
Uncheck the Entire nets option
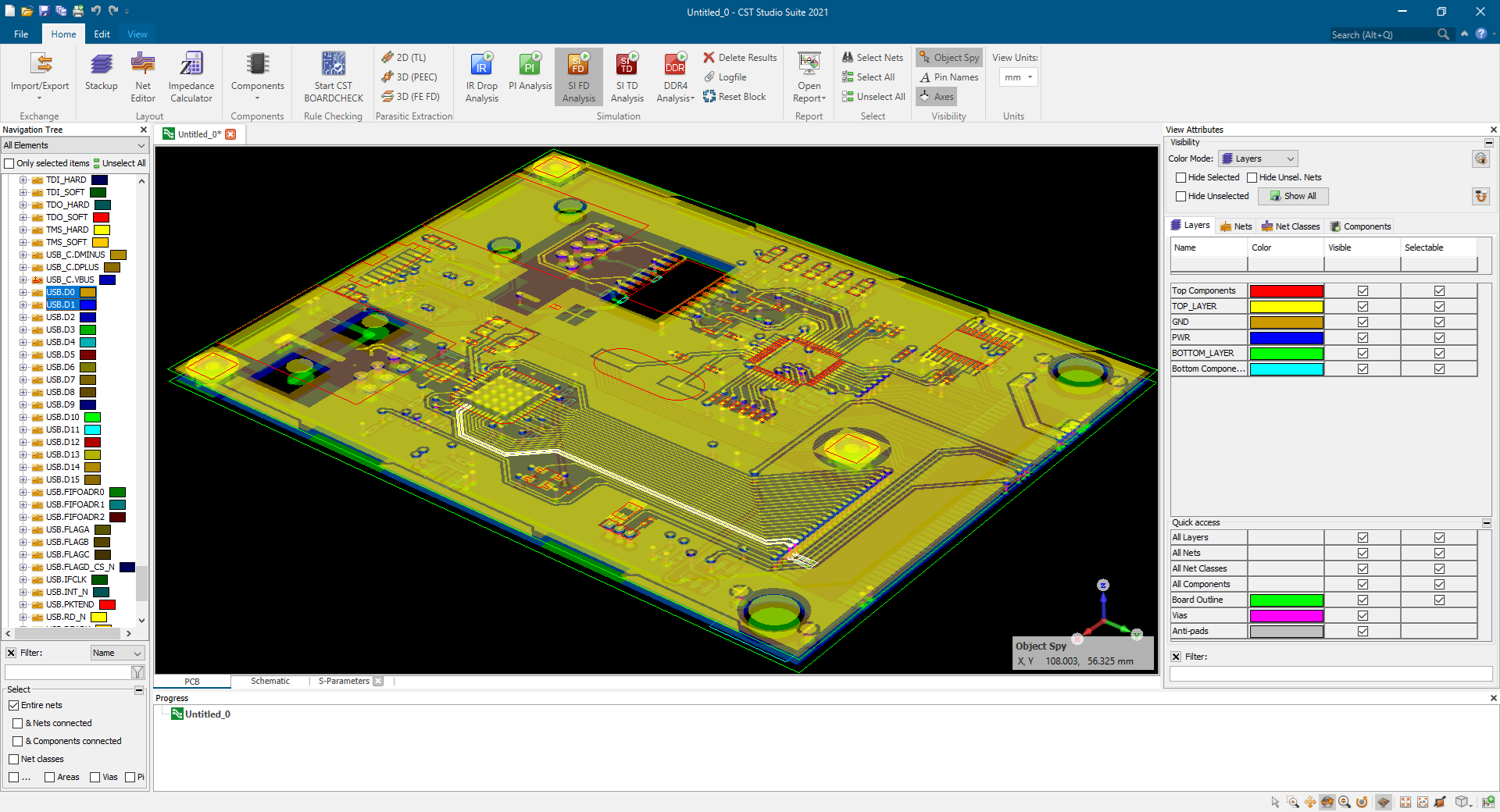pos(14,705)
